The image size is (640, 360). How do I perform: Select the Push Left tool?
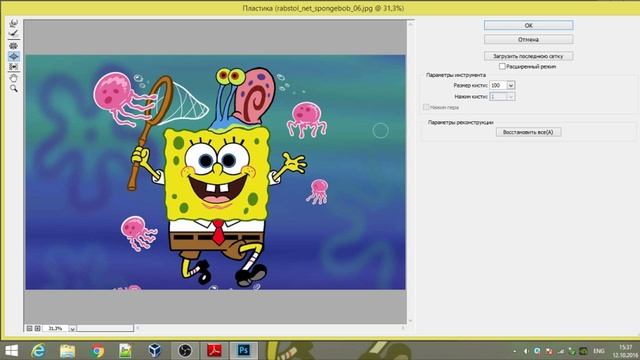tap(13, 67)
